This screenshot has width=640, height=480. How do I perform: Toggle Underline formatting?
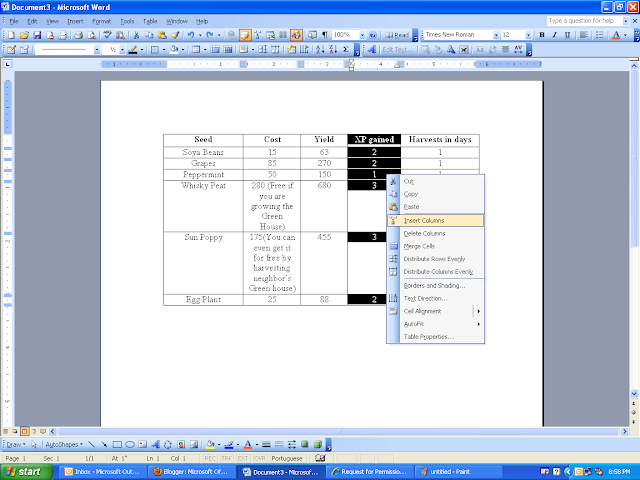567,35
